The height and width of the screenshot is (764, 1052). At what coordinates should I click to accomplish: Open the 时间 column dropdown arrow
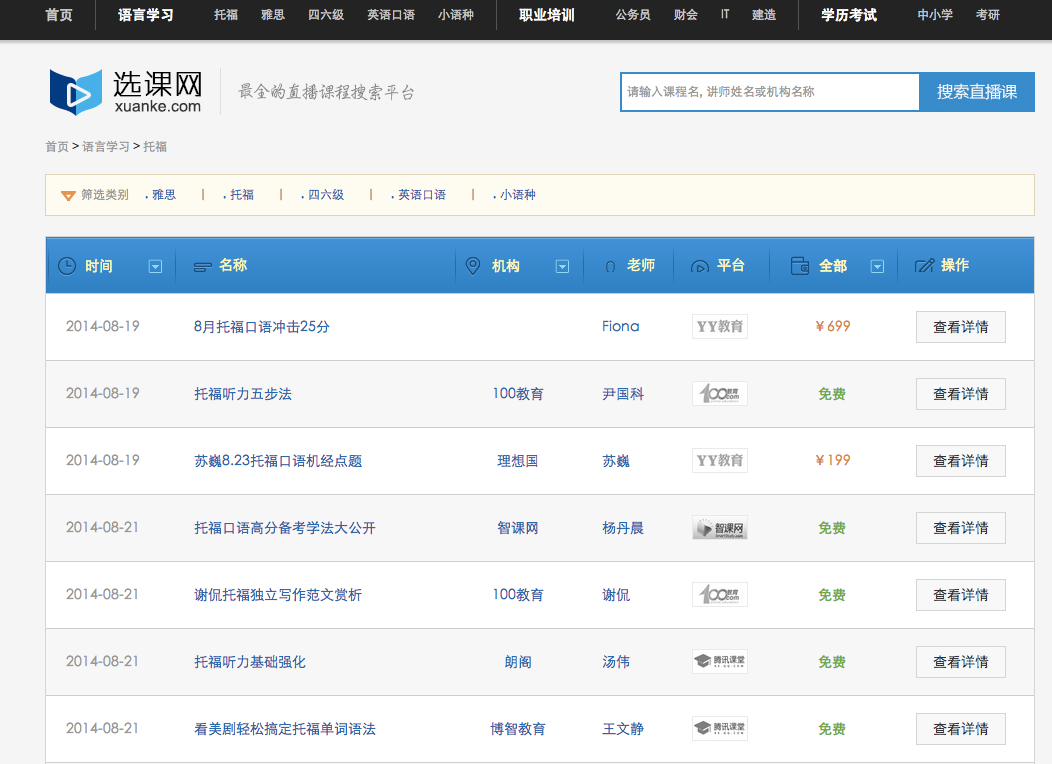155,266
